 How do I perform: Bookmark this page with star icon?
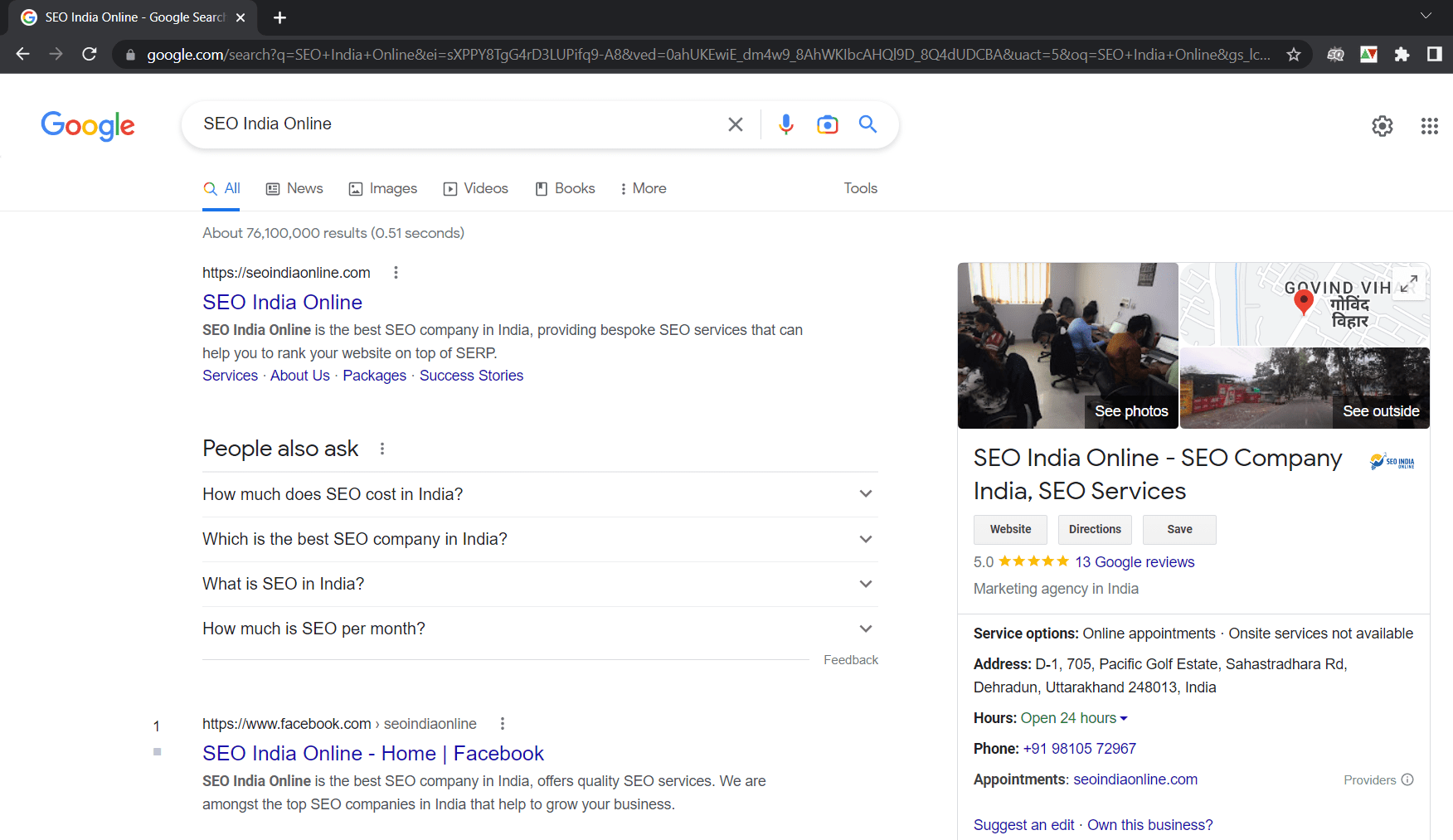tap(1293, 55)
